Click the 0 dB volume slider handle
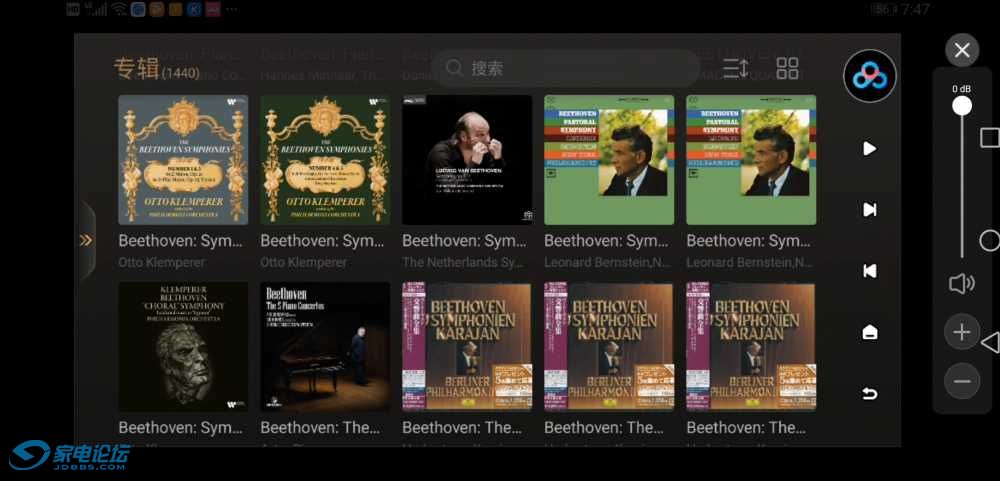Viewport: 1000px width, 481px height. [x=962, y=105]
